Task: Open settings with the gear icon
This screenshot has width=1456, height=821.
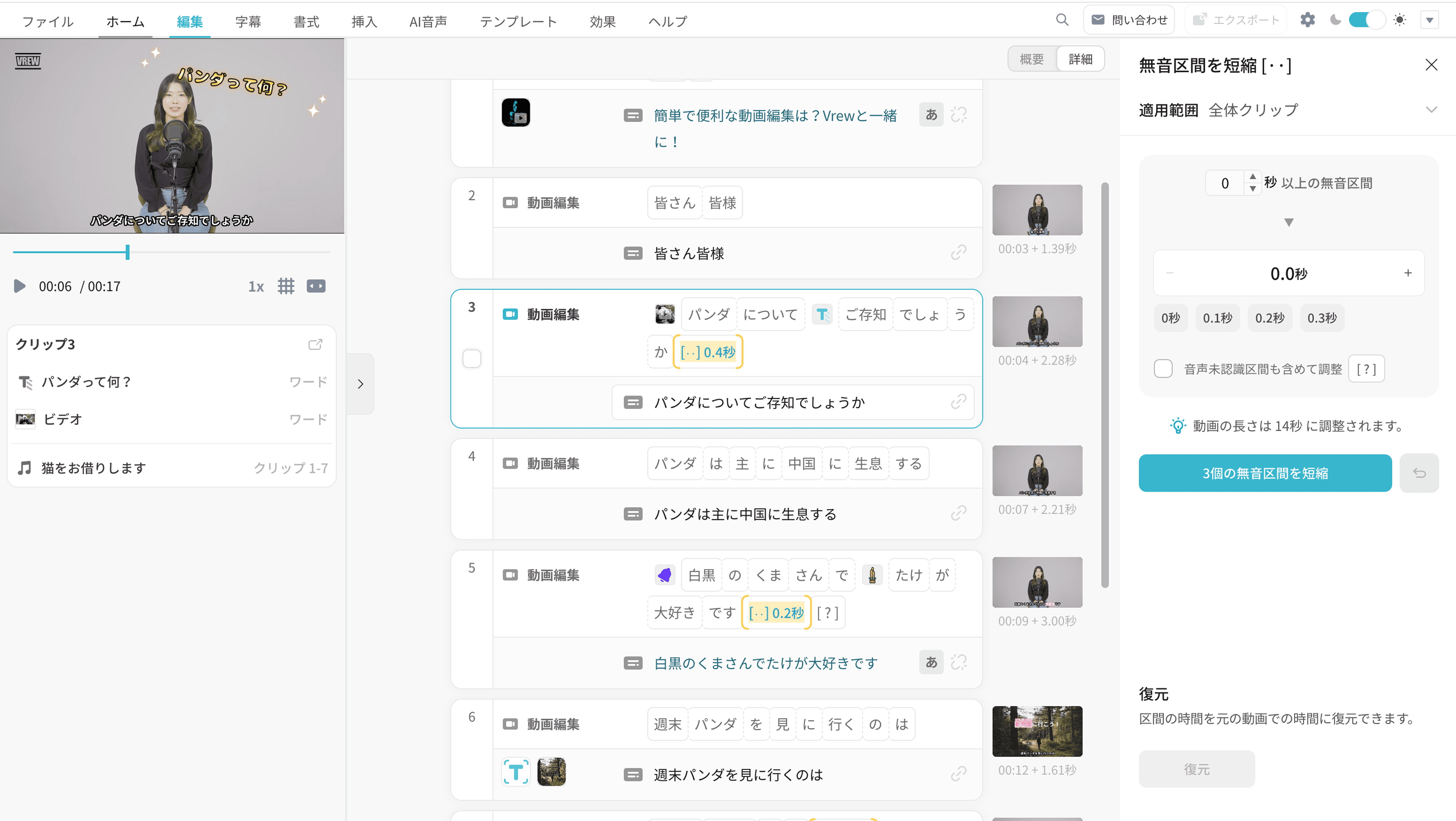Action: click(1307, 20)
